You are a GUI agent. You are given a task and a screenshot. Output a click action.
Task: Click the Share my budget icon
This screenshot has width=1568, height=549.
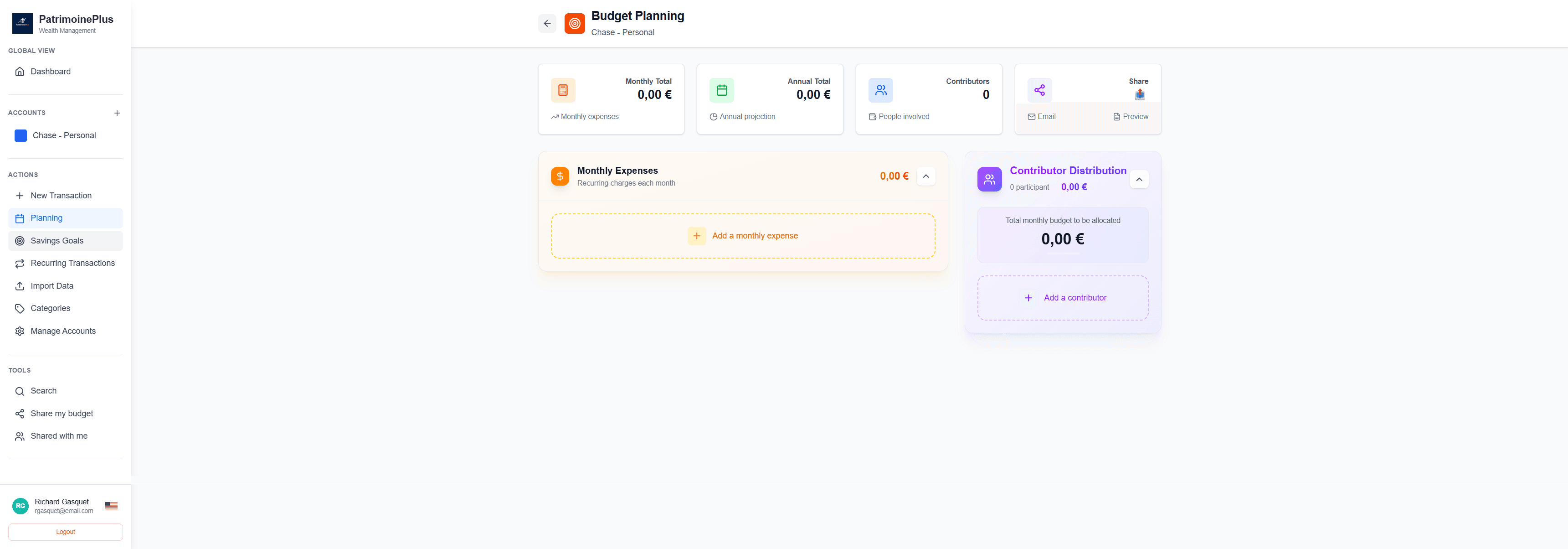[x=20, y=413]
